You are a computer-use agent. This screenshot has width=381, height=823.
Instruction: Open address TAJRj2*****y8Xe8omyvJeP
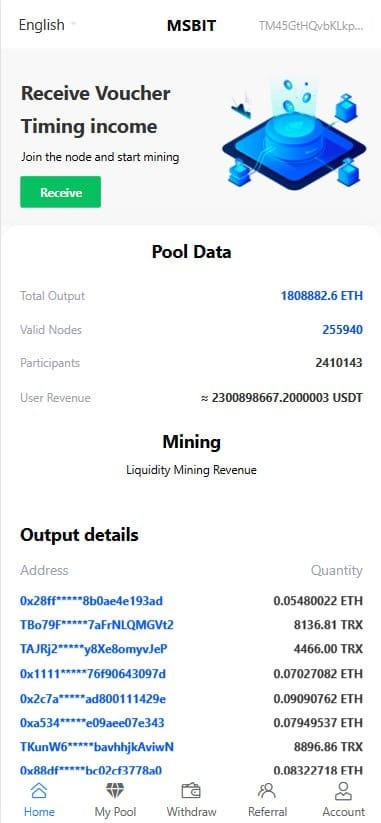coord(93,649)
